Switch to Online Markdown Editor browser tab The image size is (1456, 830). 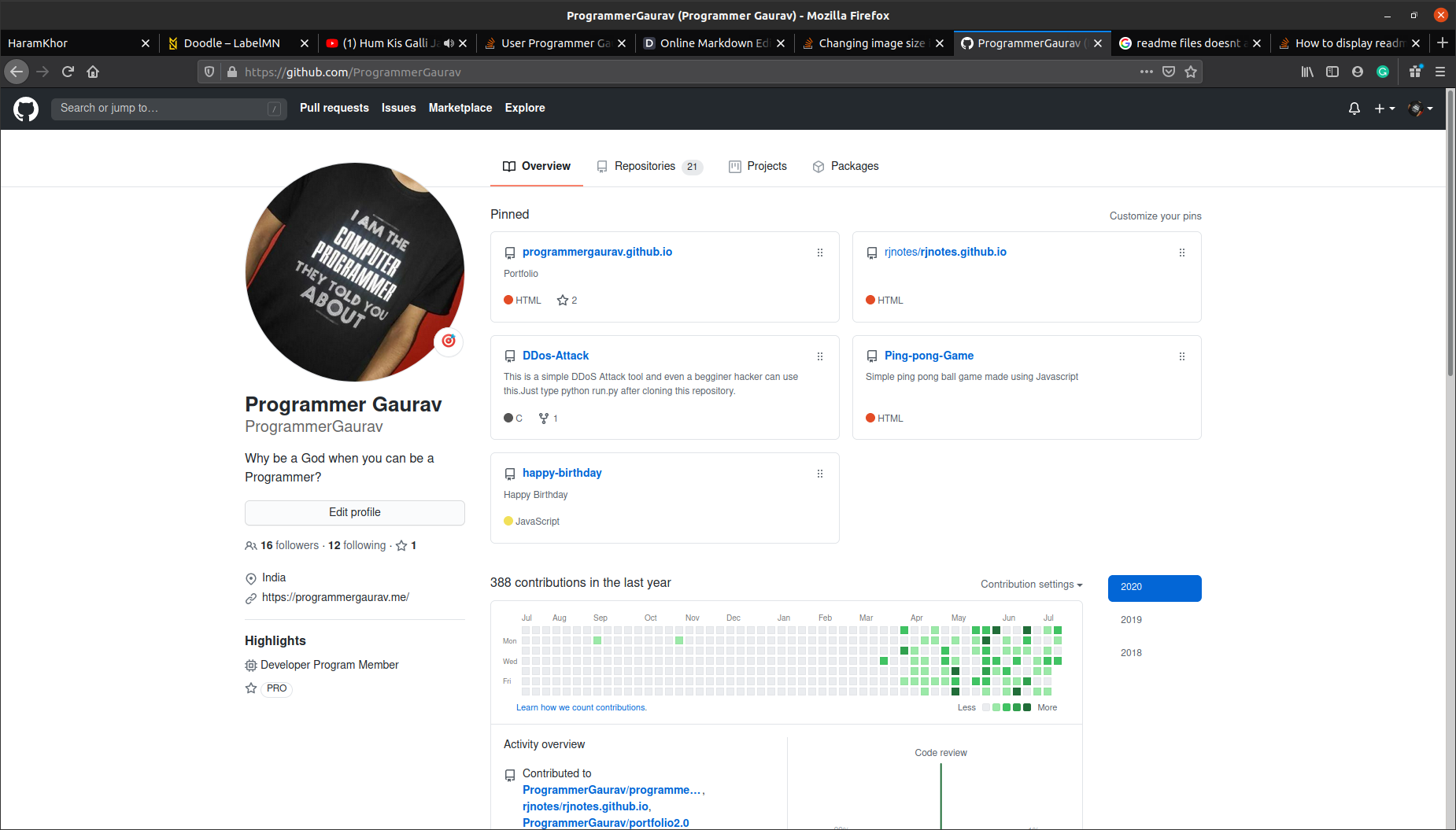point(715,43)
